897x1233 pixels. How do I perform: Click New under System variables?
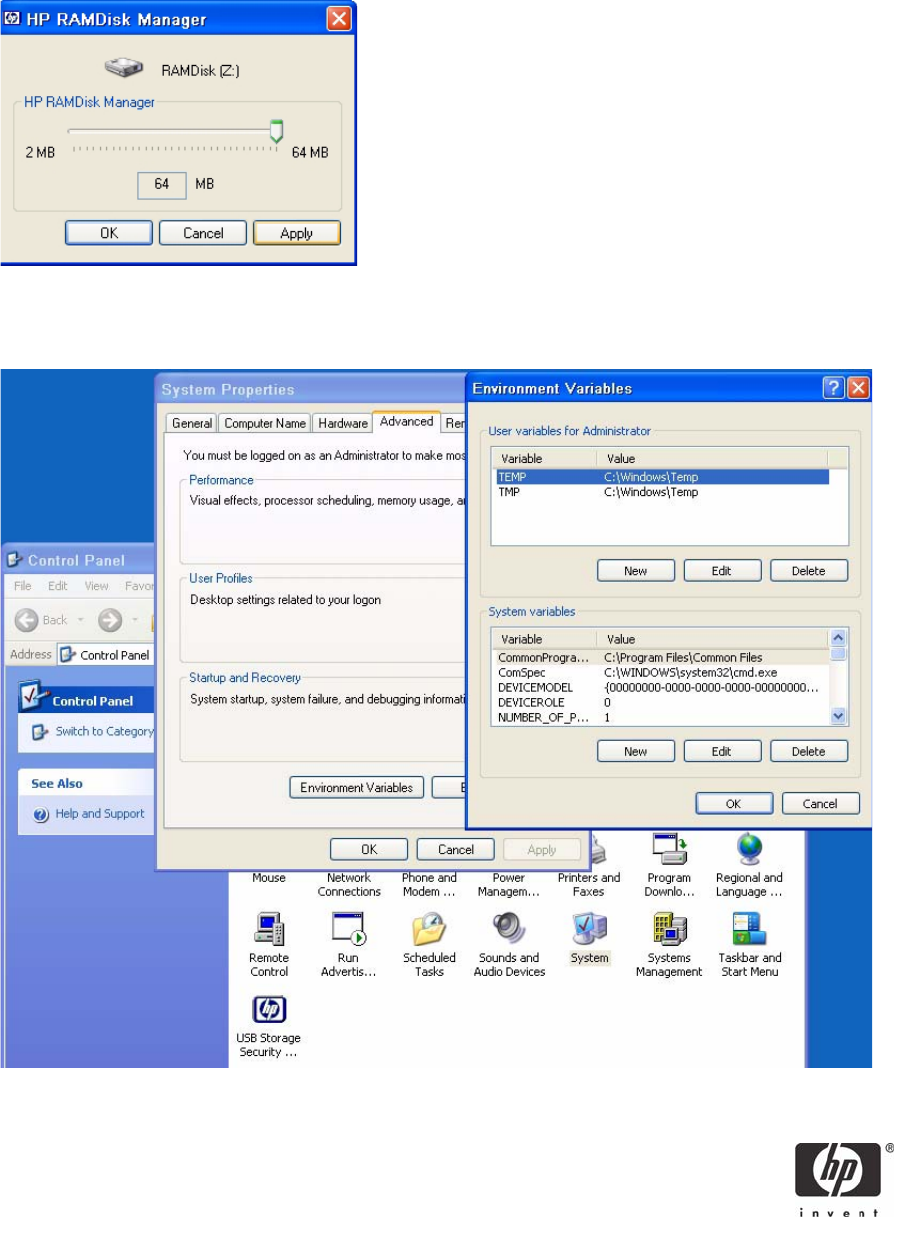(635, 751)
